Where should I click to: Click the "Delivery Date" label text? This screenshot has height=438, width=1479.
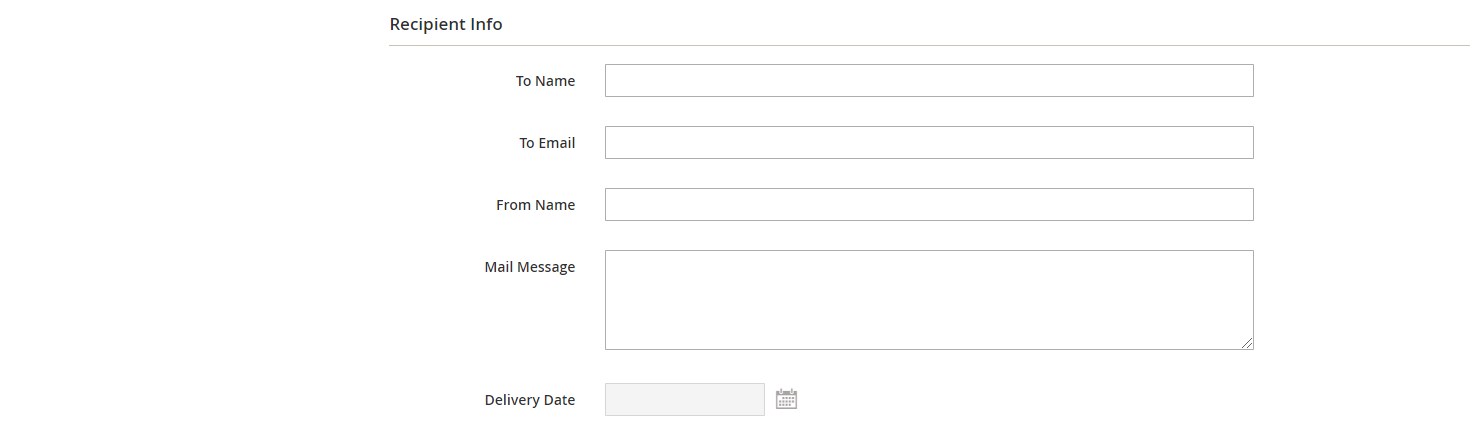tap(529, 400)
